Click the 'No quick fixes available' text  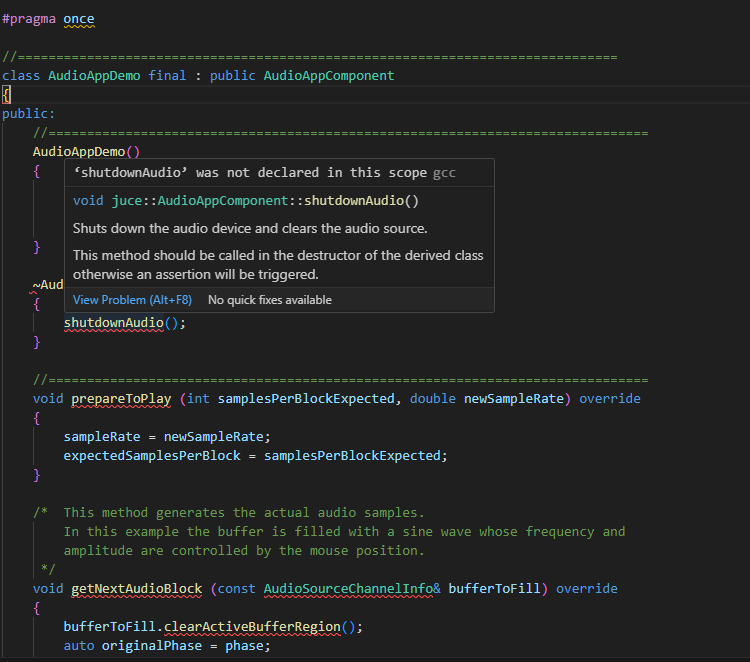point(270,300)
